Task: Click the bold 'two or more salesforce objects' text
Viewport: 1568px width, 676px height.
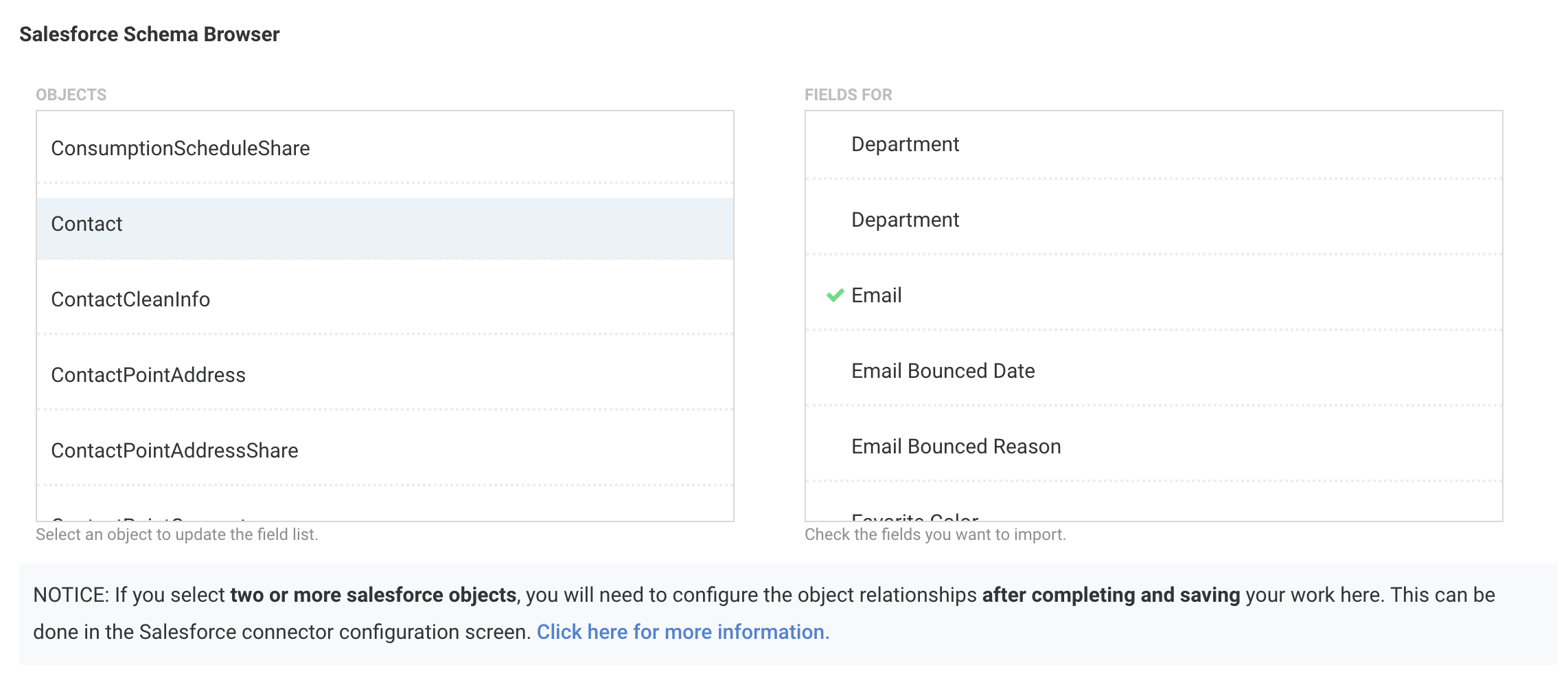Action: pos(373,595)
